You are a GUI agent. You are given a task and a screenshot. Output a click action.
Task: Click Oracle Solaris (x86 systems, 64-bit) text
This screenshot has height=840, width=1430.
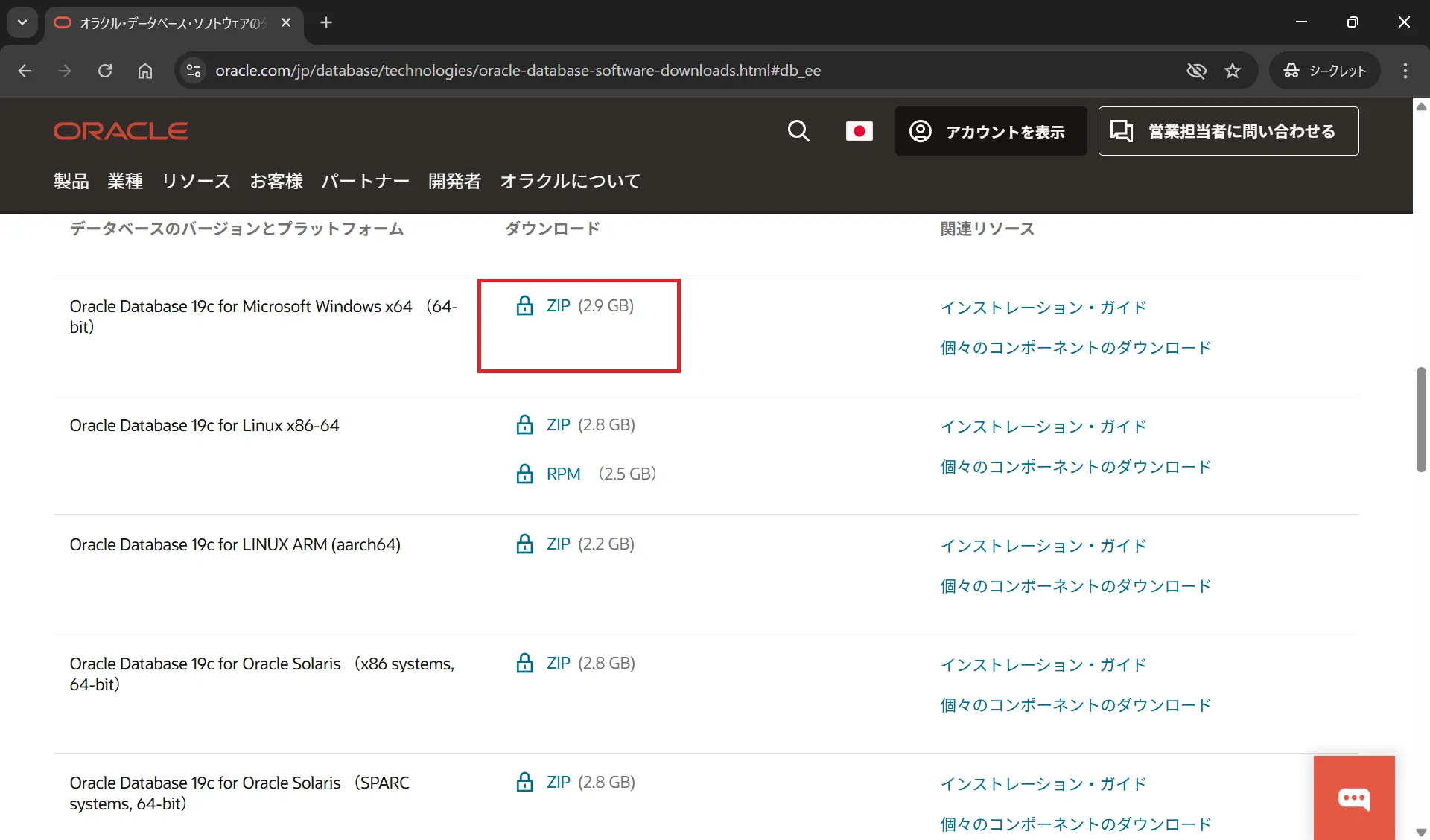[x=262, y=674]
